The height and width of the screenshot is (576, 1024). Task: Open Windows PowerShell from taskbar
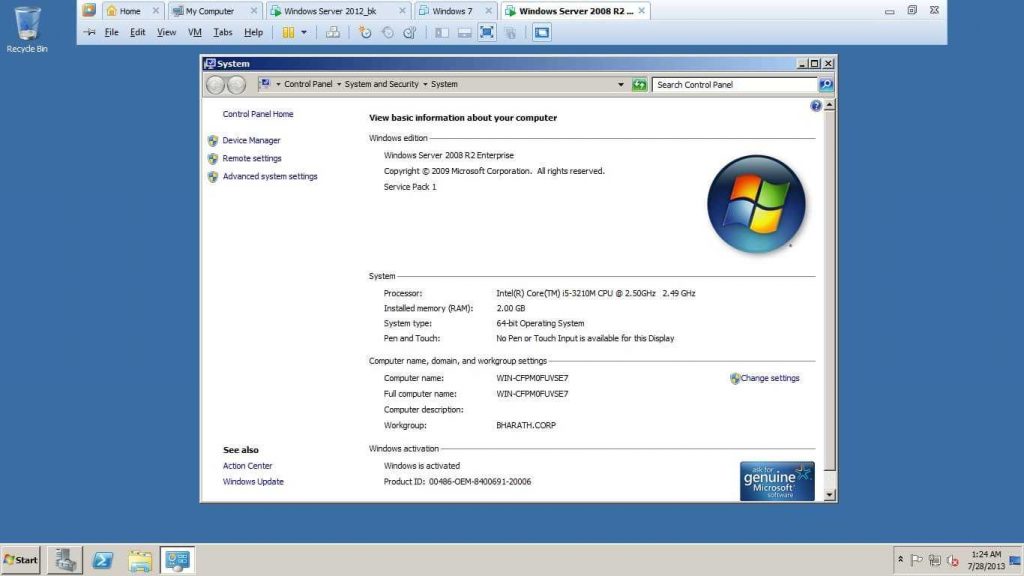click(x=103, y=560)
